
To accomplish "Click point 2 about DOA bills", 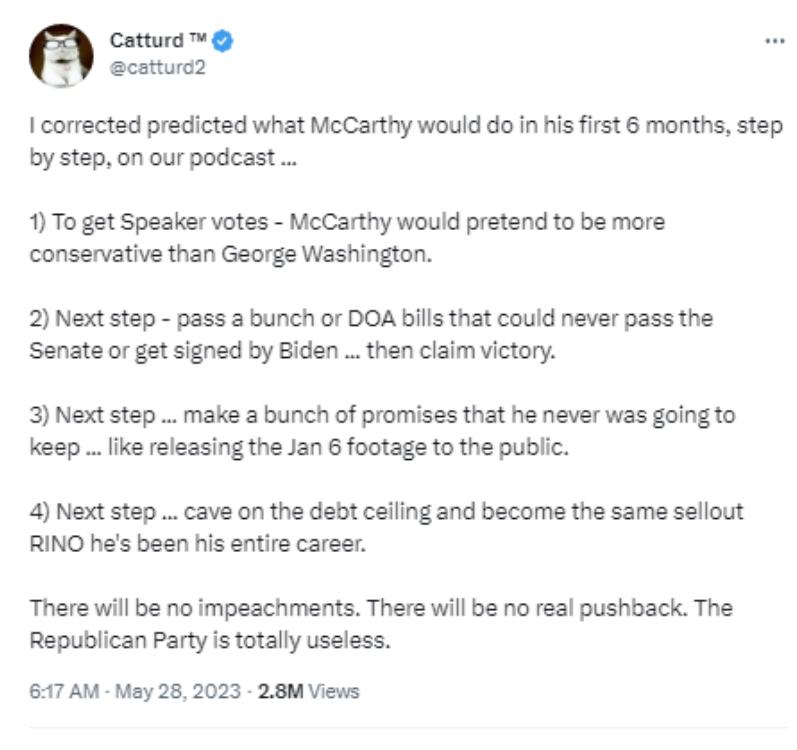I will tap(371, 334).
